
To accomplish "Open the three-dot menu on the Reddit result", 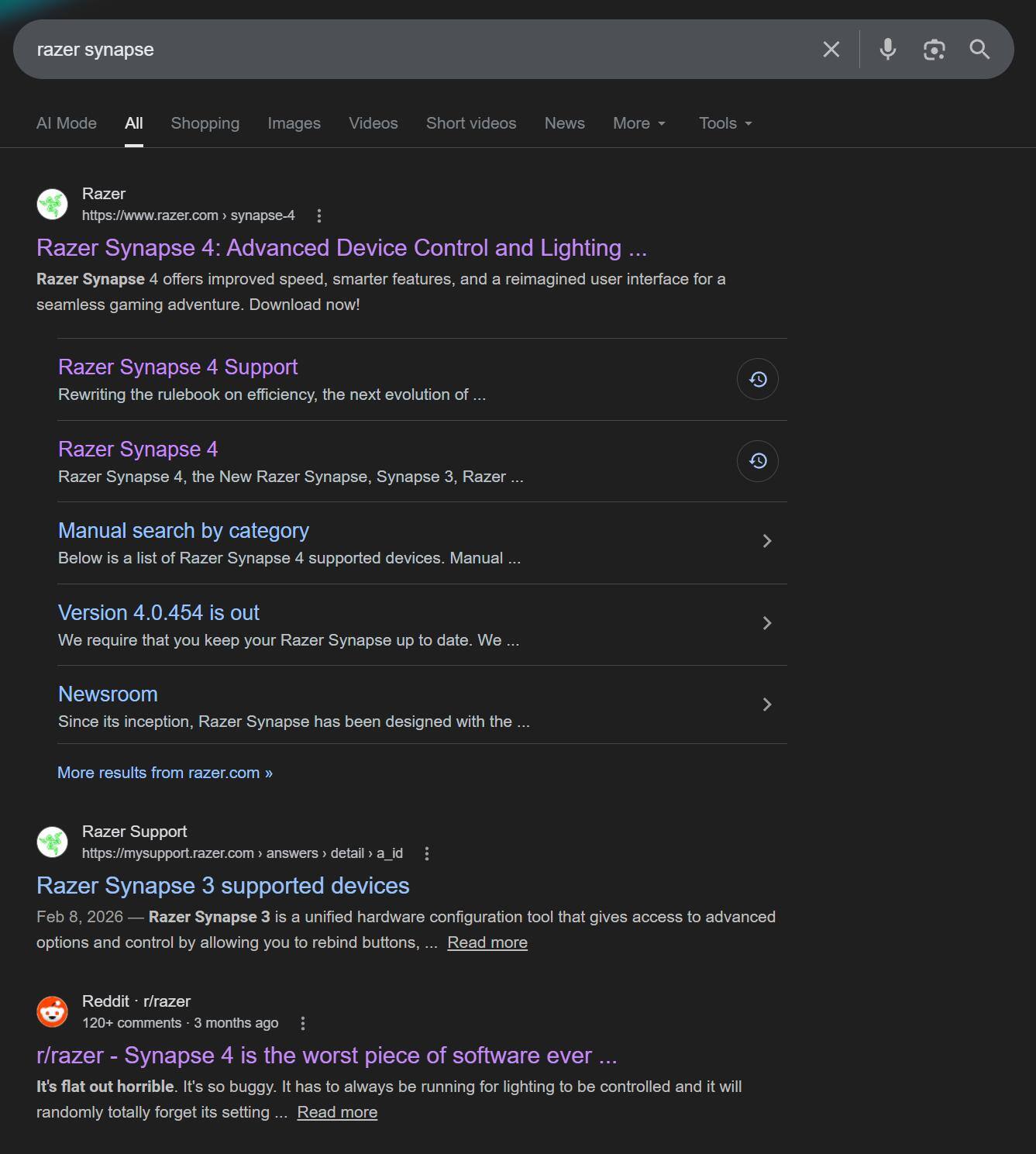I will [303, 1023].
